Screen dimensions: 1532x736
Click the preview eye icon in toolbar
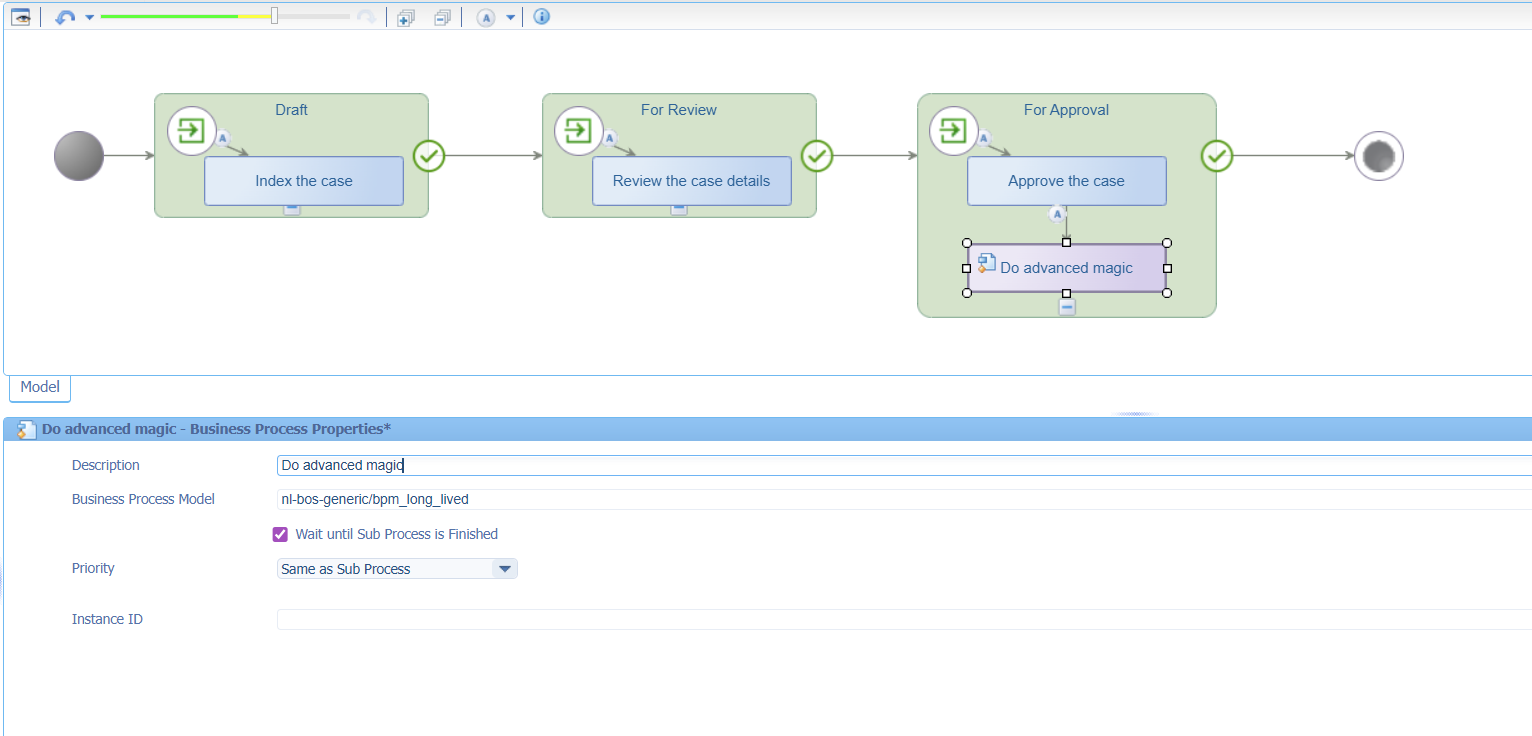tap(20, 17)
